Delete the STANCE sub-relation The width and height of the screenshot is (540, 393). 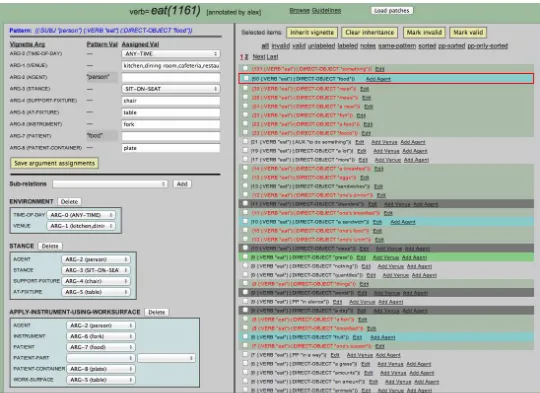coord(50,246)
